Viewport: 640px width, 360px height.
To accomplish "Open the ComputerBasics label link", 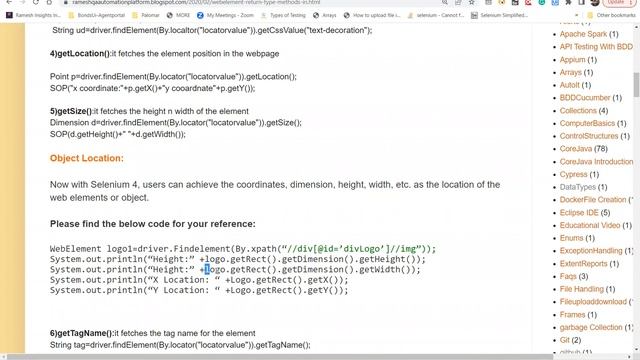I will point(587,123).
